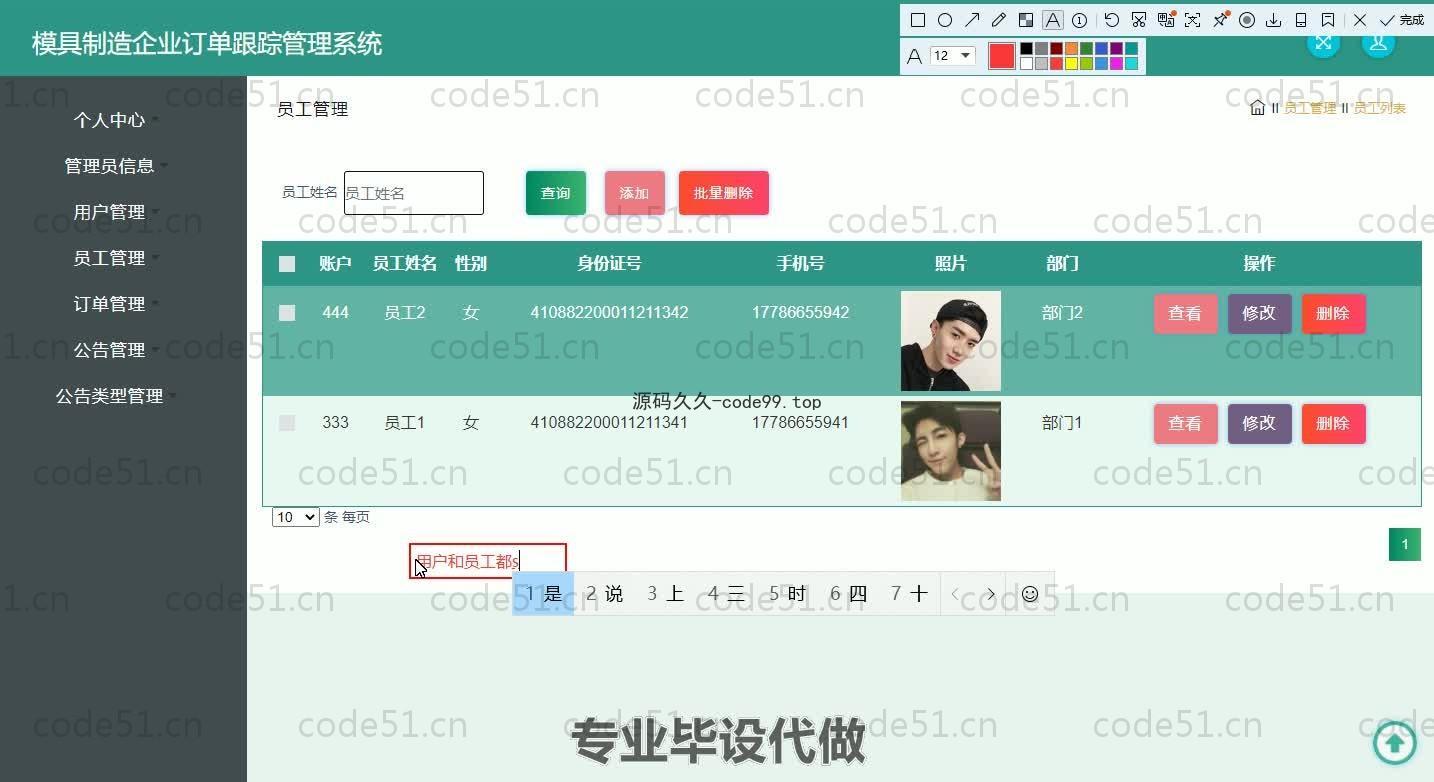Open the emoji panel in IME bar
The width and height of the screenshot is (1434, 782).
coord(1030,594)
